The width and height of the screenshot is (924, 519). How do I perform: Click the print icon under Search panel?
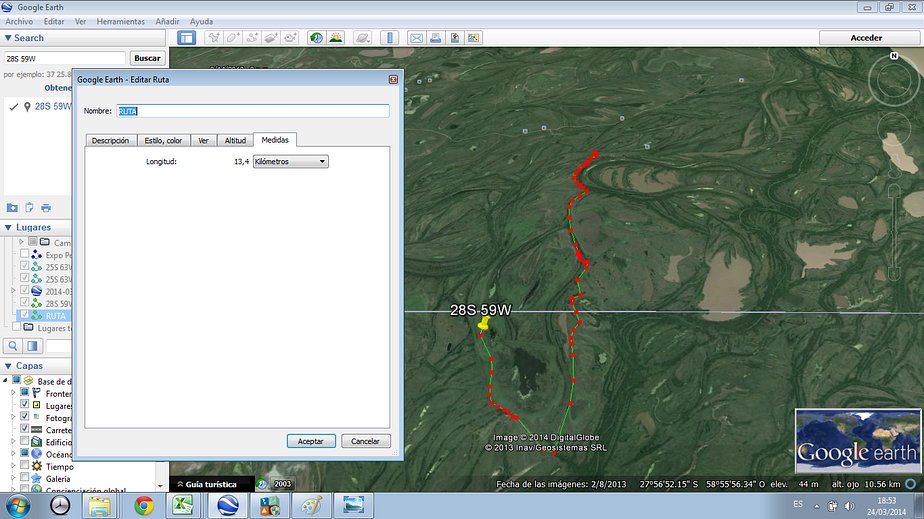[x=46, y=207]
